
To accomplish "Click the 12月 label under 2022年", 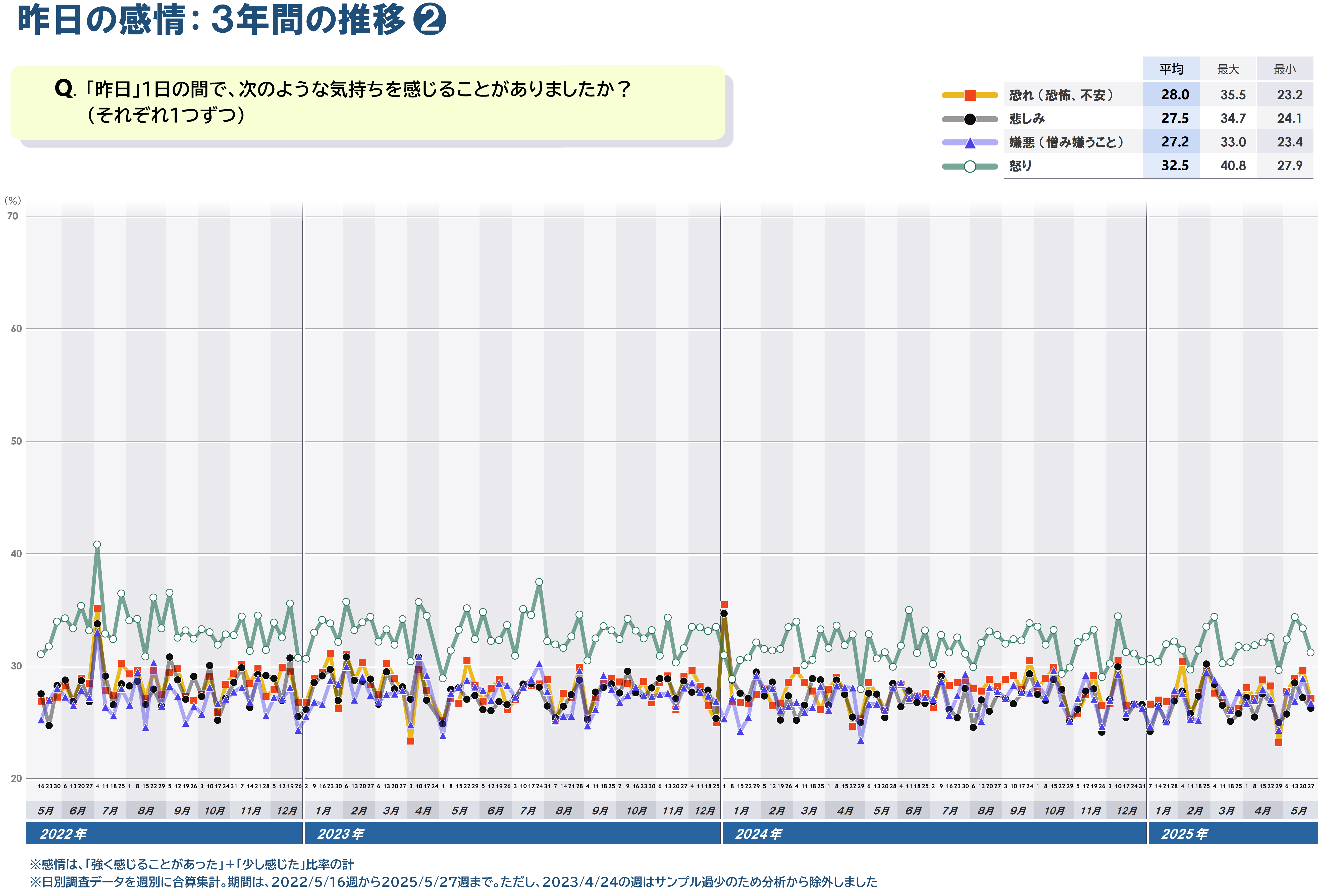I will (287, 811).
